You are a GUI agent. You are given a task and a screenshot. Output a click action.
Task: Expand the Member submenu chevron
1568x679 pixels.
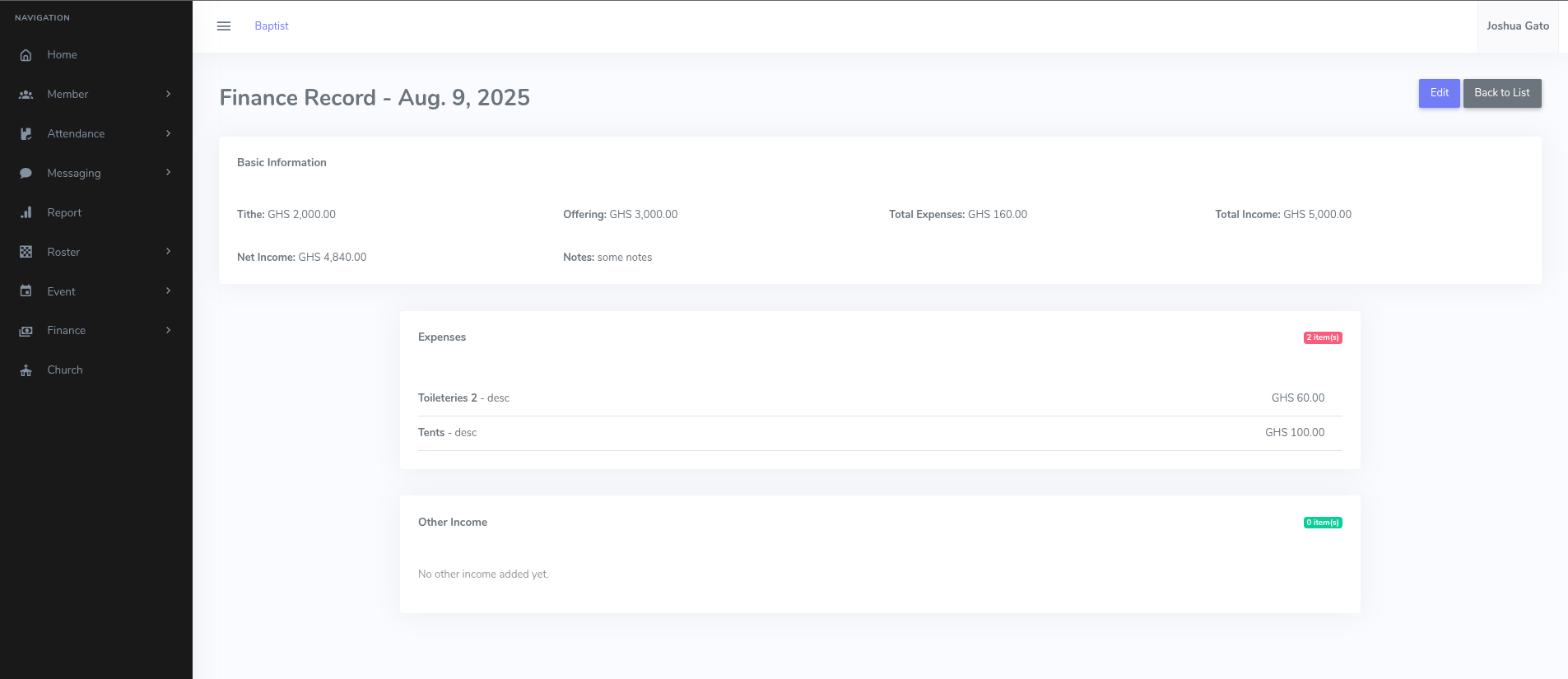168,94
